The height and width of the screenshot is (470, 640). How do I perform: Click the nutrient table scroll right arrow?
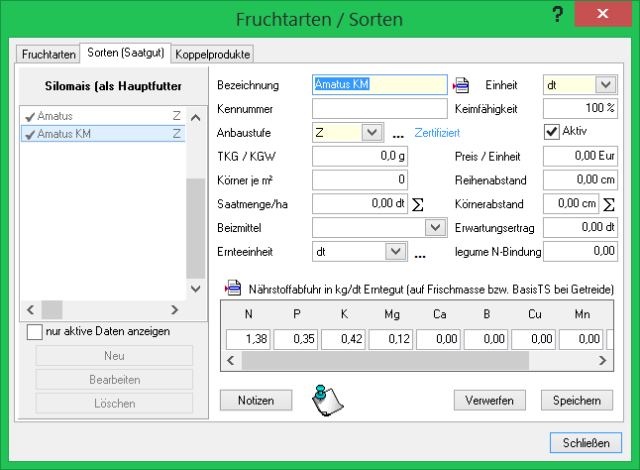coord(602,361)
